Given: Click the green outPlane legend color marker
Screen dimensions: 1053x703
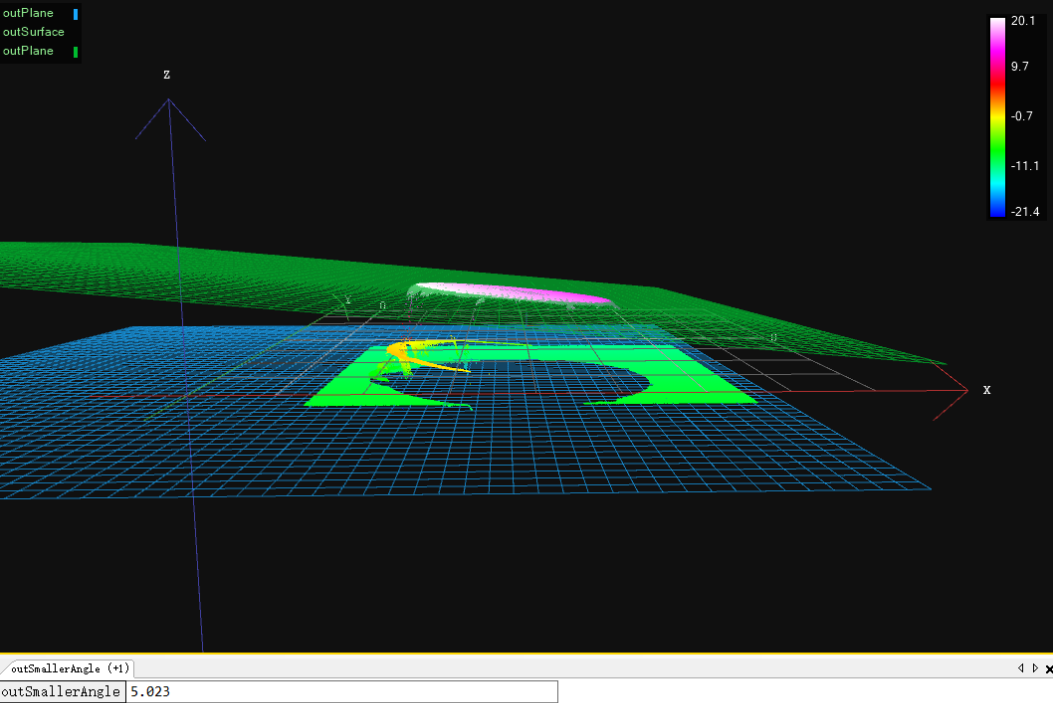Looking at the screenshot, I should pos(76,51).
